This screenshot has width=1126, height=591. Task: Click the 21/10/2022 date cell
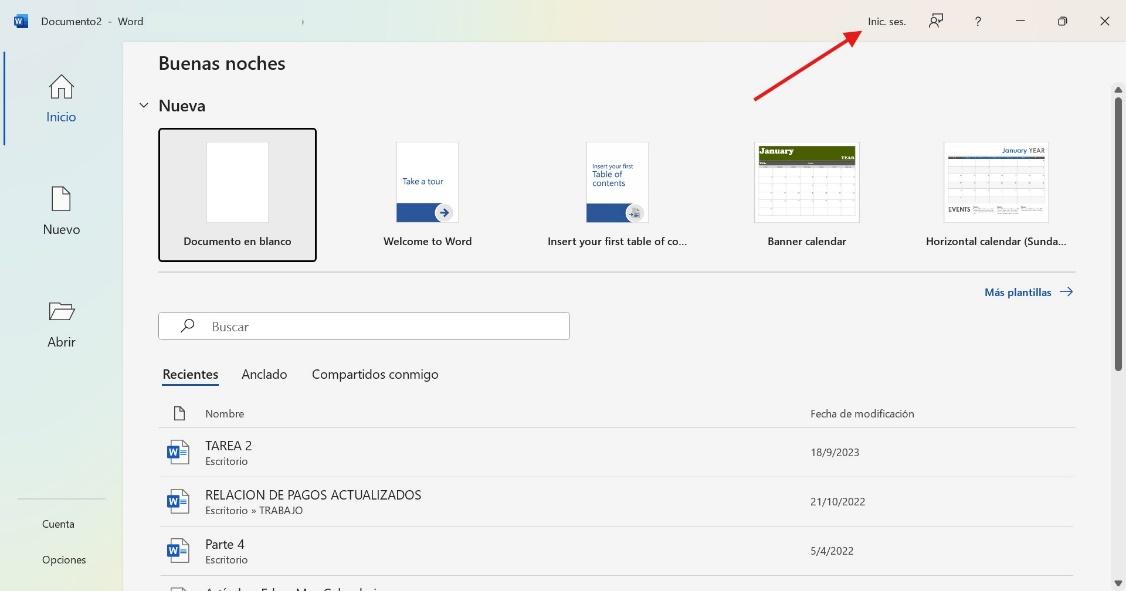(837, 502)
